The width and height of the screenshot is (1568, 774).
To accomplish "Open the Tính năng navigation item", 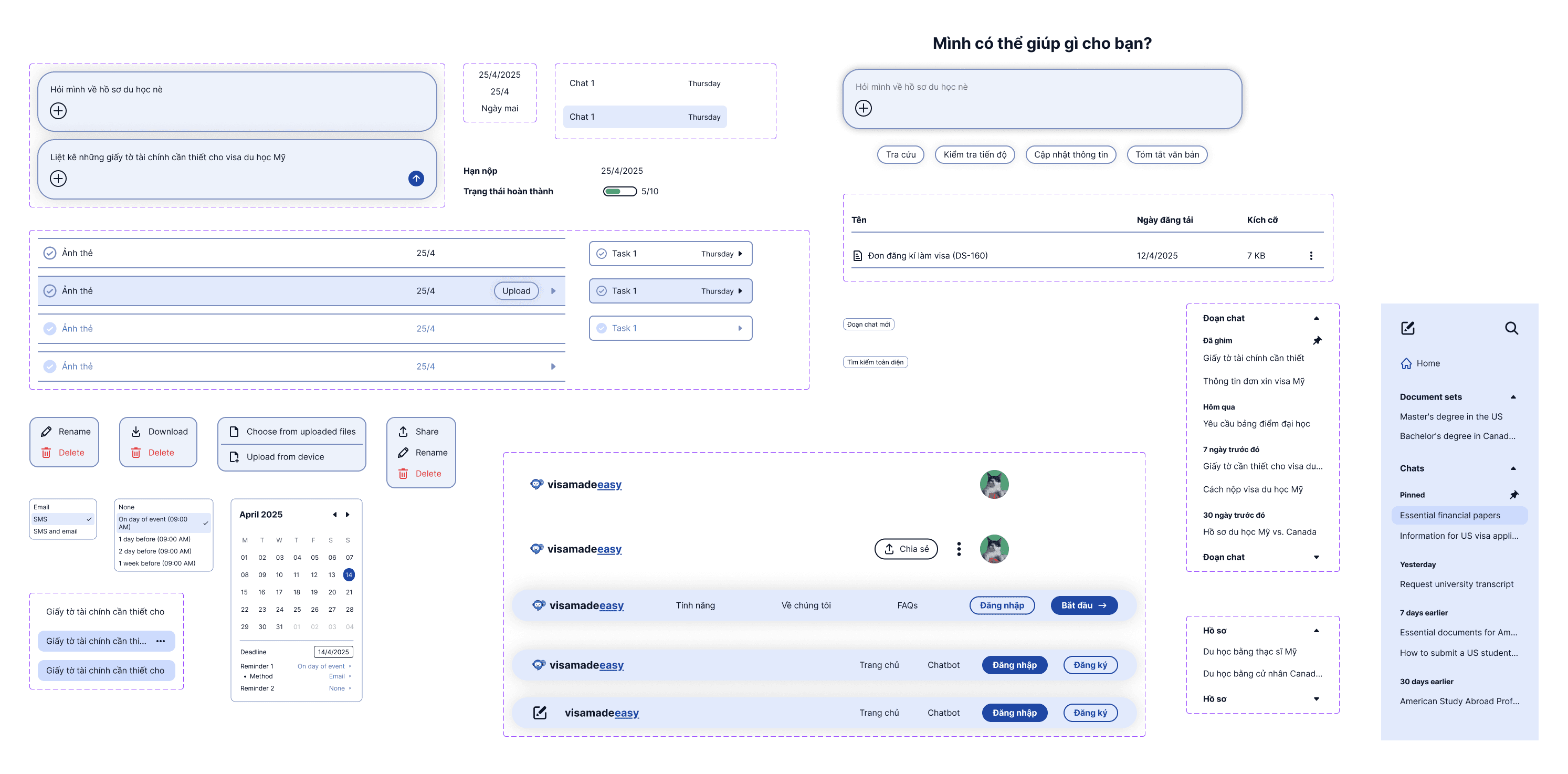I will [695, 605].
